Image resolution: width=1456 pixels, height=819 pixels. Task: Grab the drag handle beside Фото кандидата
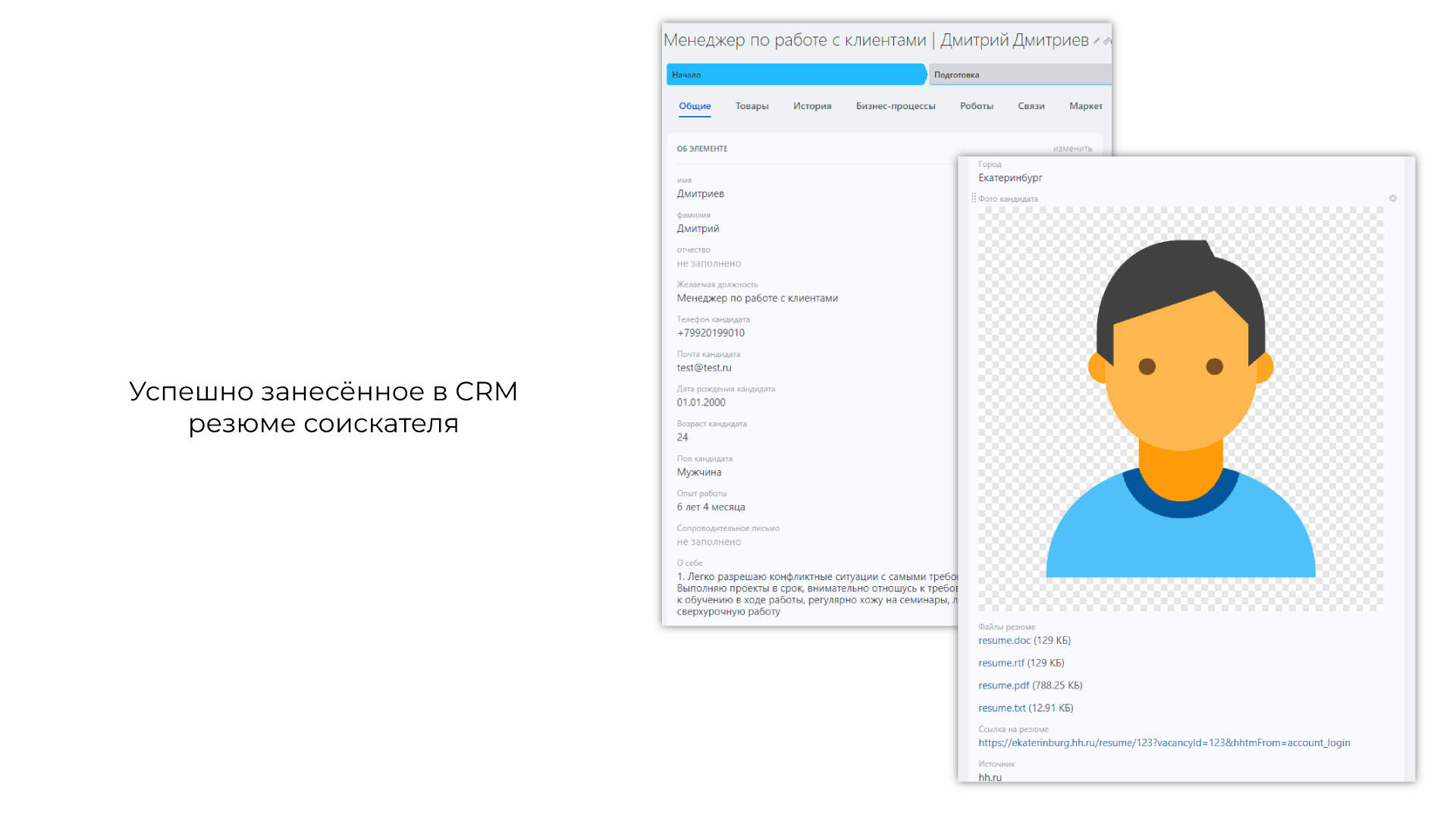click(x=974, y=199)
